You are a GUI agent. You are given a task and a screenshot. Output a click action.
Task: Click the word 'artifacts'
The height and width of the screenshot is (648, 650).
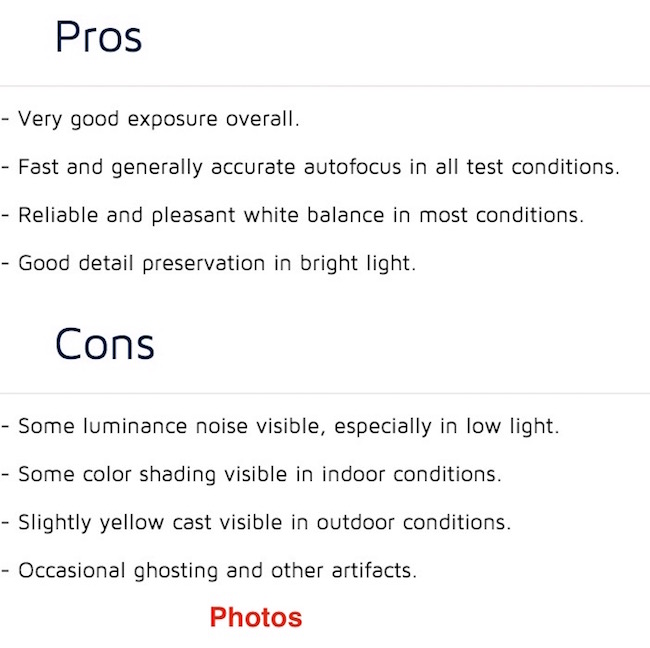click(x=378, y=571)
